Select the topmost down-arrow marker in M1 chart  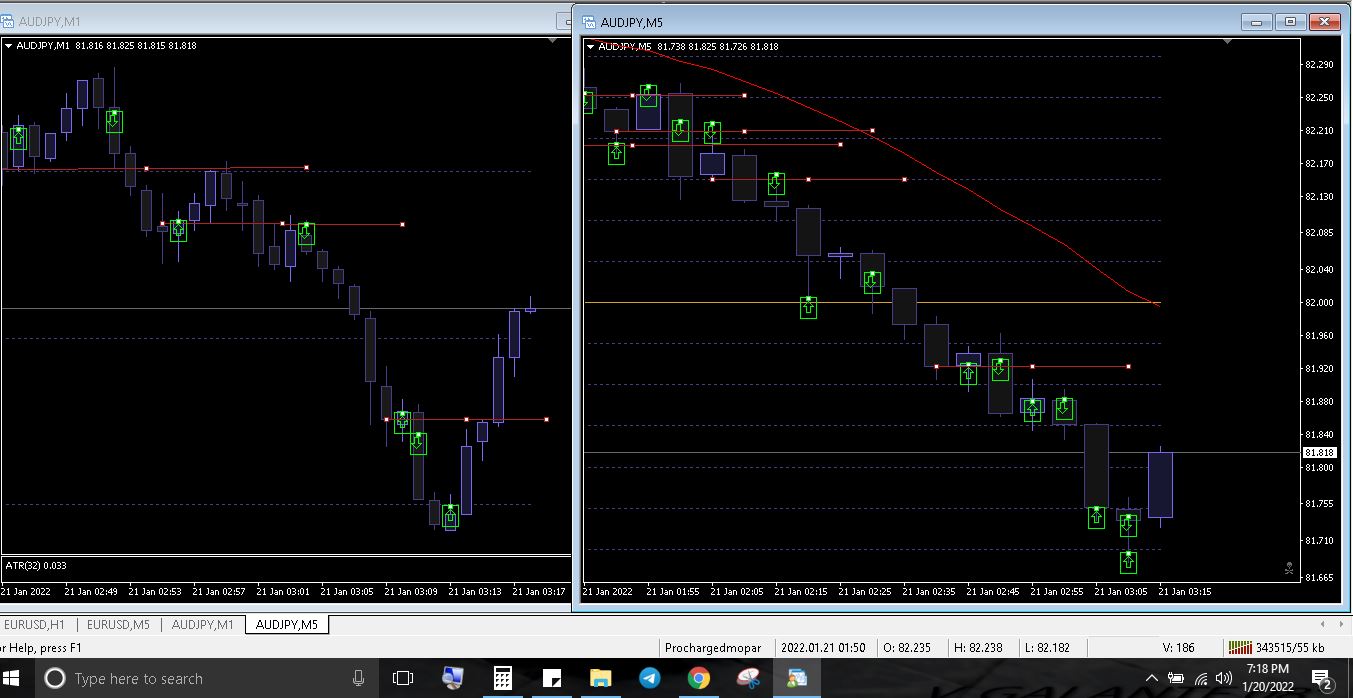tap(114, 121)
